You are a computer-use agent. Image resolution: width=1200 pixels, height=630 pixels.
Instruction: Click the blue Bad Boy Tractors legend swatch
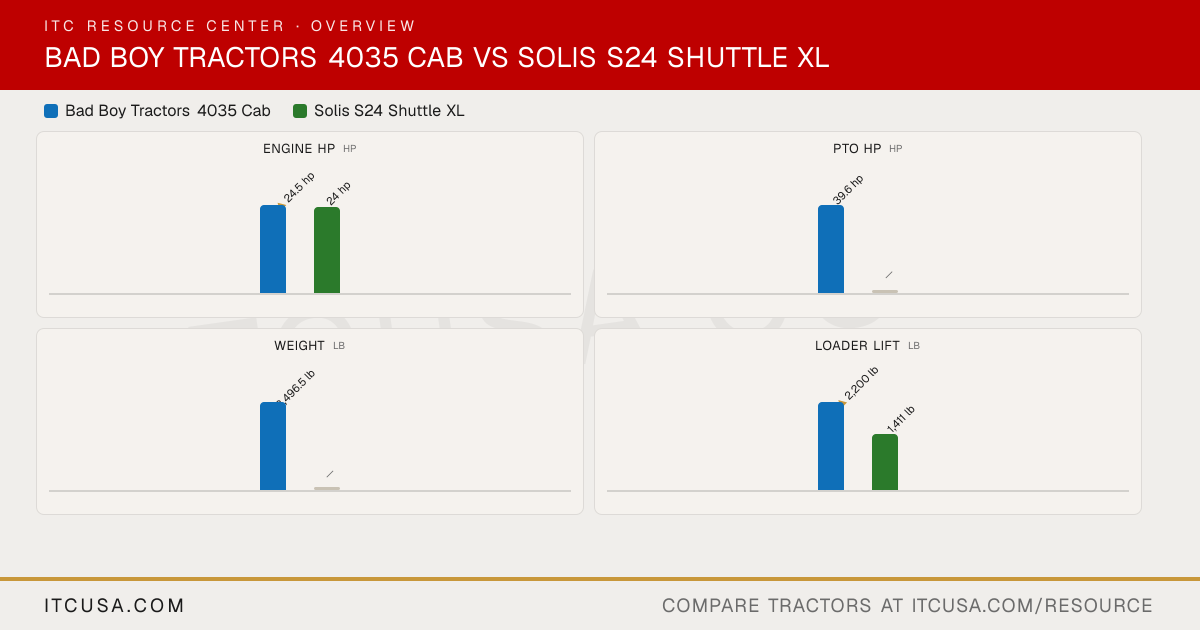point(51,111)
